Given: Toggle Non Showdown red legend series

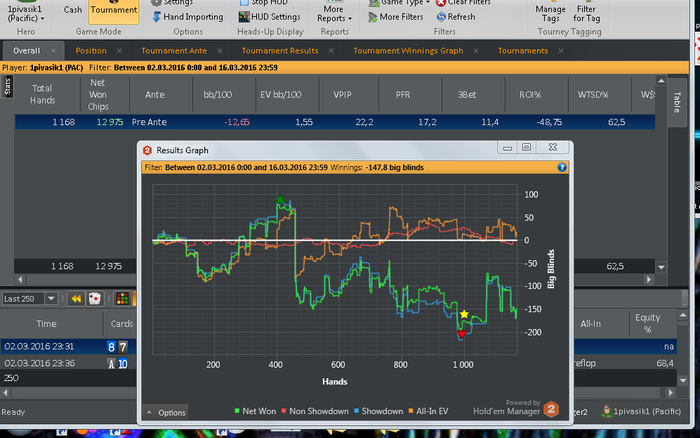Looking at the screenshot, I should 315,411.
